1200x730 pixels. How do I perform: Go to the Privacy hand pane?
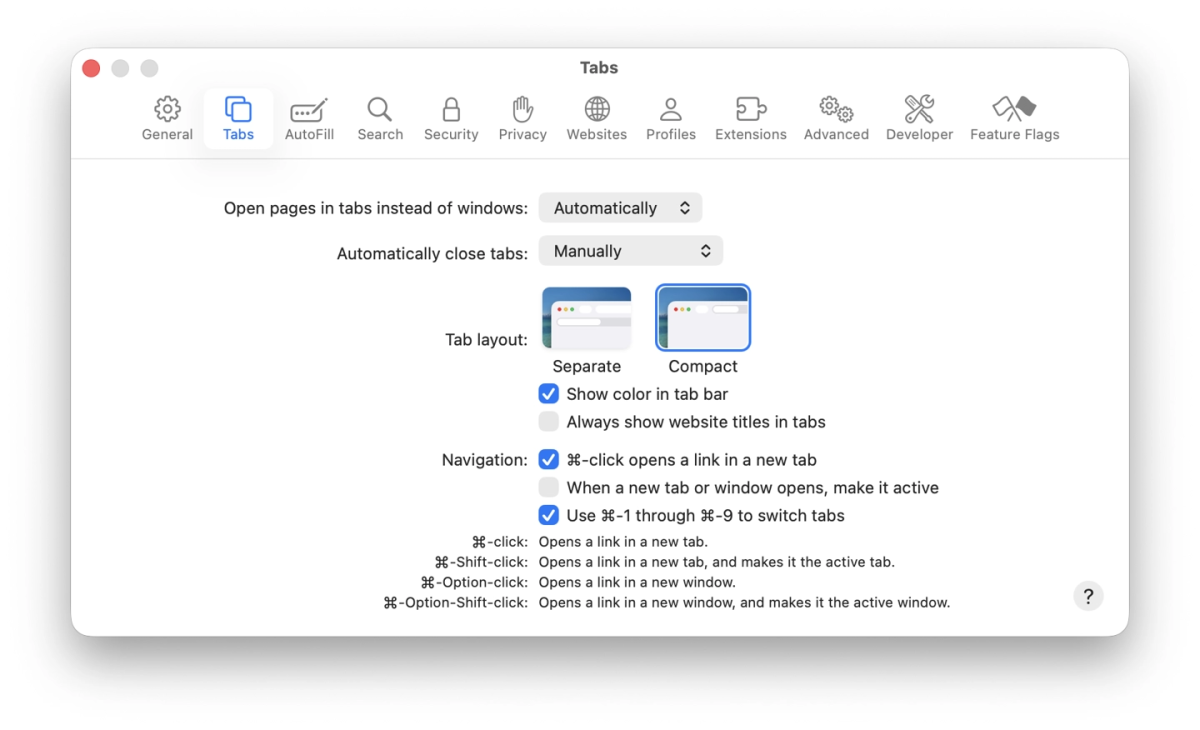522,119
